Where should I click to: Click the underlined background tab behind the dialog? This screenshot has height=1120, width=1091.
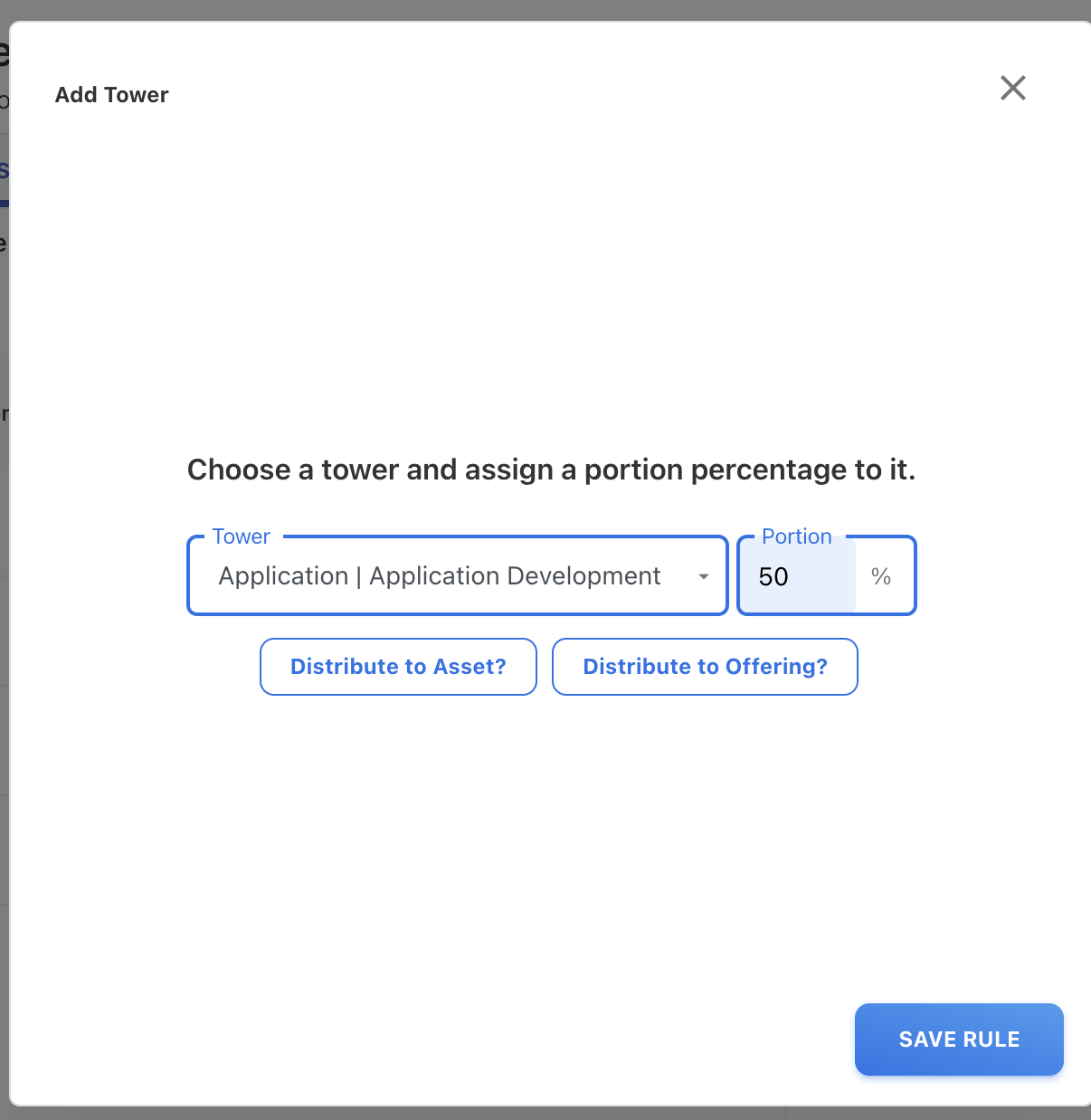tap(4, 172)
